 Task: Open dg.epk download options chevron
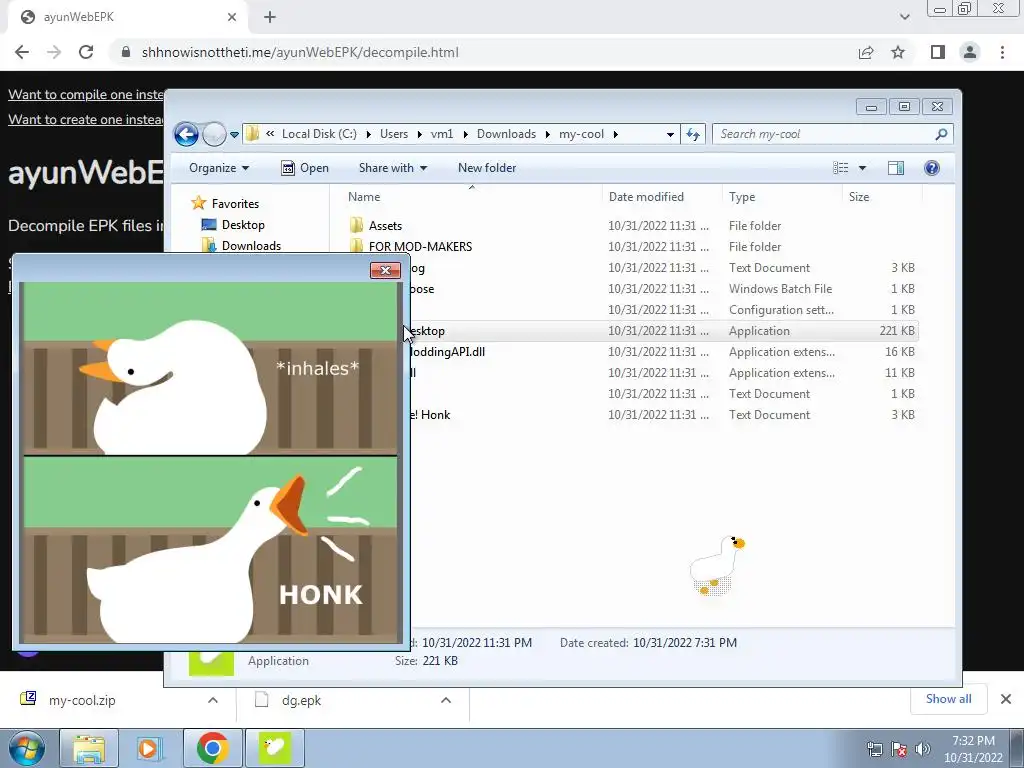click(x=446, y=700)
